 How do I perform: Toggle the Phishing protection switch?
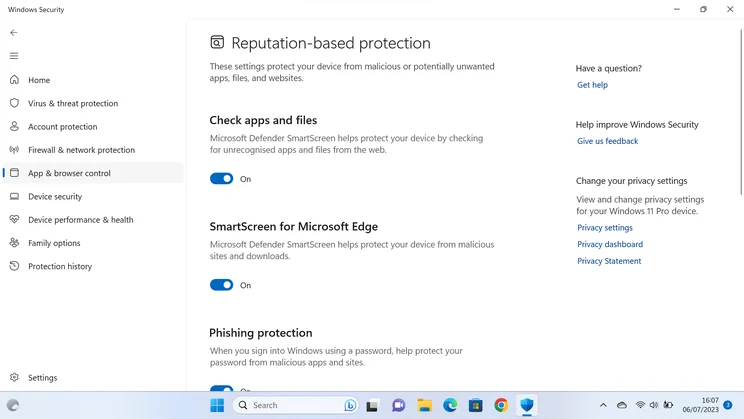coord(222,388)
